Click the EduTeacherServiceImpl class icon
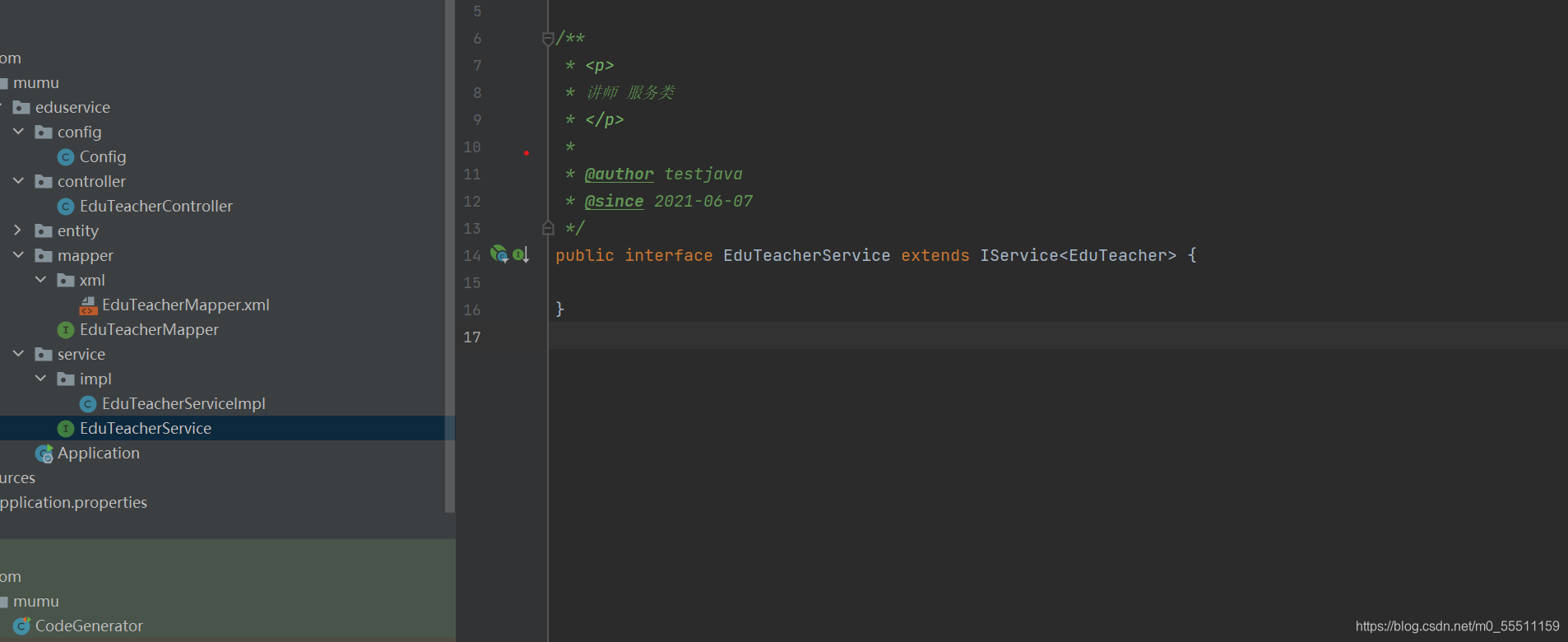This screenshot has width=1568, height=642. click(88, 404)
